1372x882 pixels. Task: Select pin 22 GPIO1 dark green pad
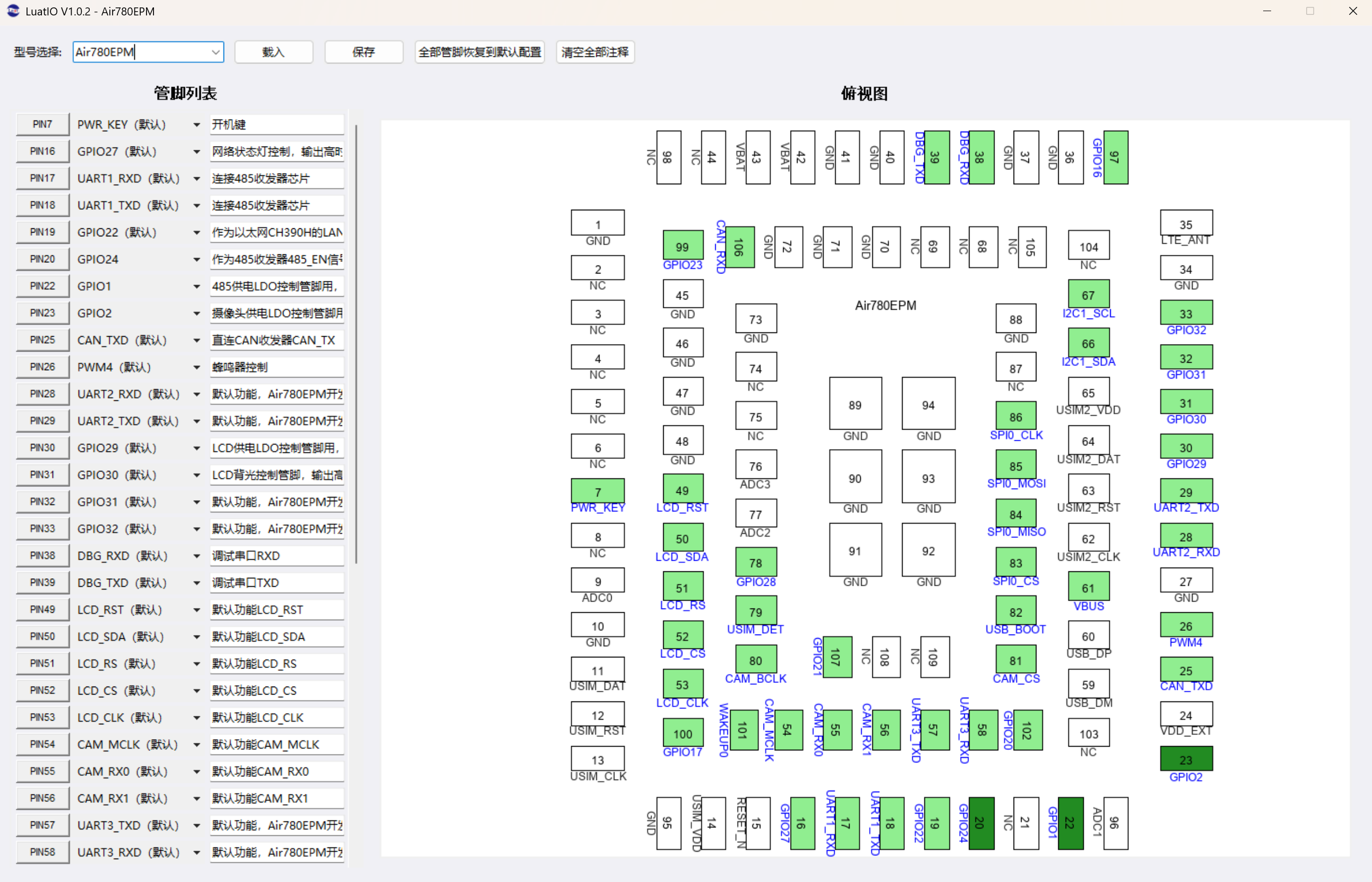tap(1070, 823)
